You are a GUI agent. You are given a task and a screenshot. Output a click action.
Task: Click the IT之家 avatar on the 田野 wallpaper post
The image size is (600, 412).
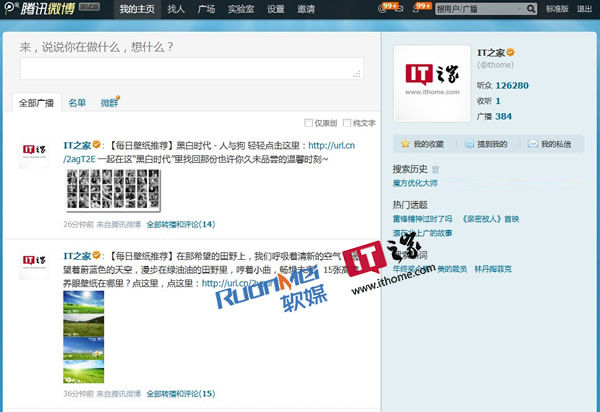pyautogui.click(x=34, y=264)
